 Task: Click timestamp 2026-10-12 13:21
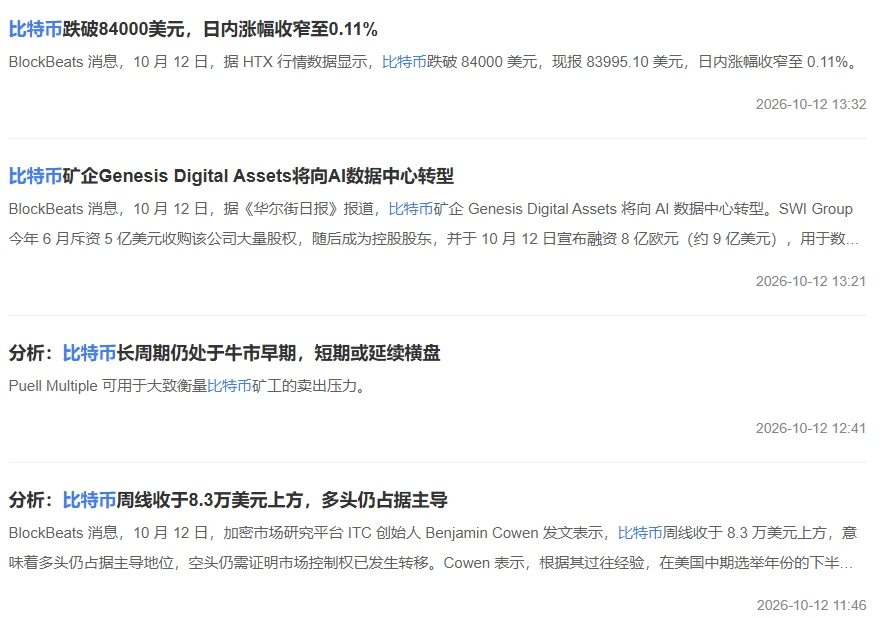(x=811, y=281)
